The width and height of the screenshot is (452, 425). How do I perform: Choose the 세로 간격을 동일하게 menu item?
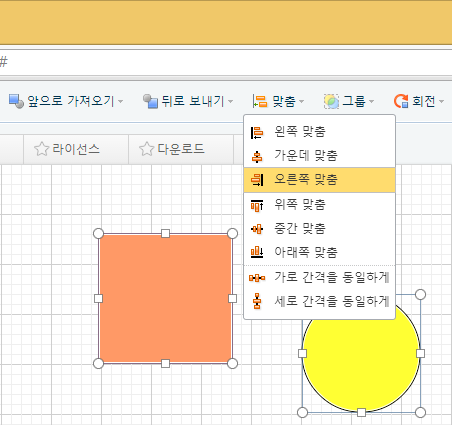coord(319,301)
